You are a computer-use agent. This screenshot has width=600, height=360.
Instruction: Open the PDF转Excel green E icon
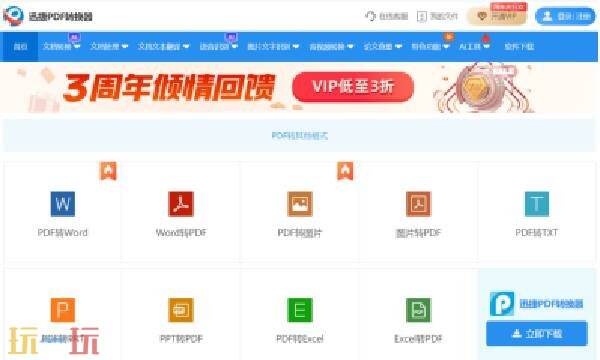click(x=300, y=310)
